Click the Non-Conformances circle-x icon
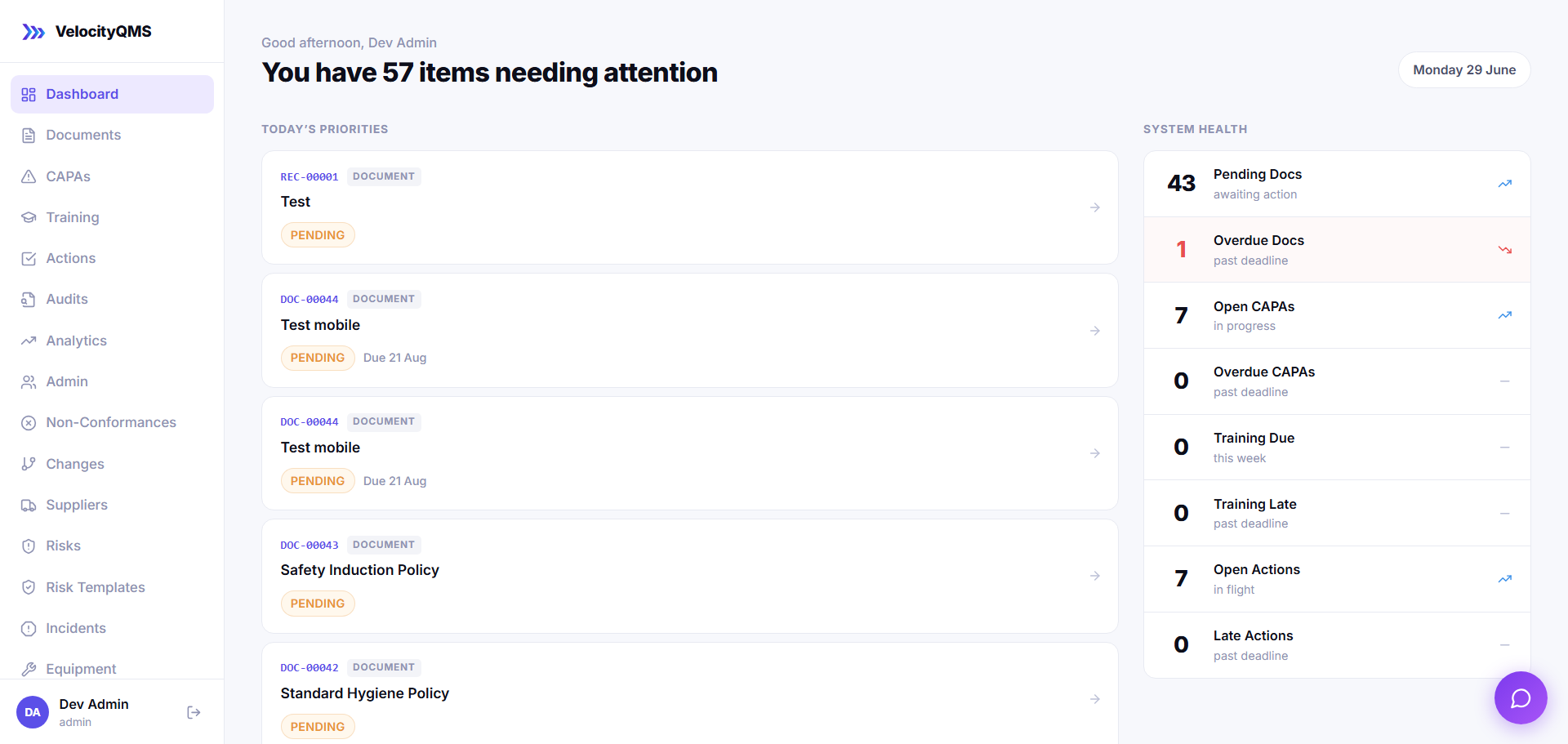 coord(29,423)
